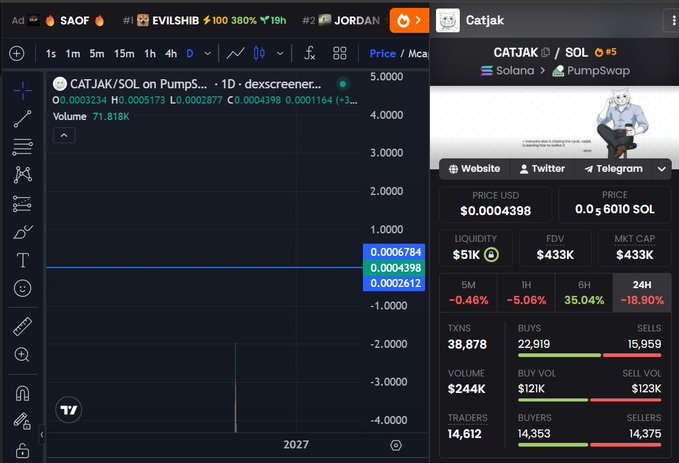Image resolution: width=679 pixels, height=463 pixels.
Task: Select the 6H stats tab
Action: [x=584, y=292]
